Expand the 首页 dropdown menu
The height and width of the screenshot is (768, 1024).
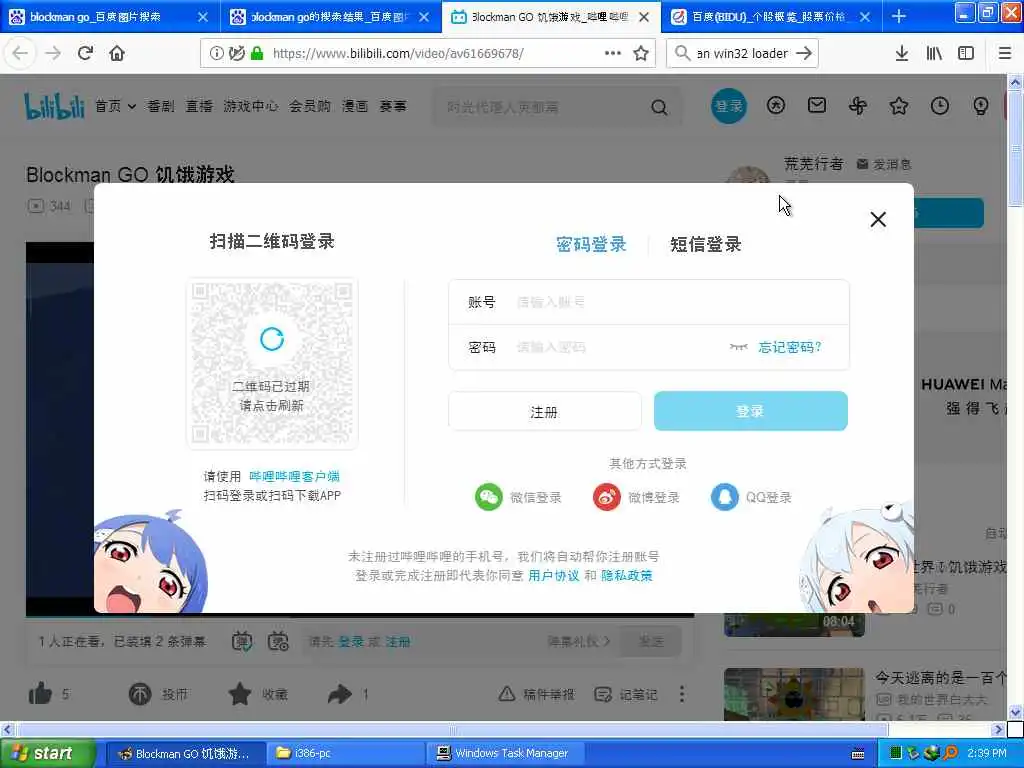click(116, 106)
